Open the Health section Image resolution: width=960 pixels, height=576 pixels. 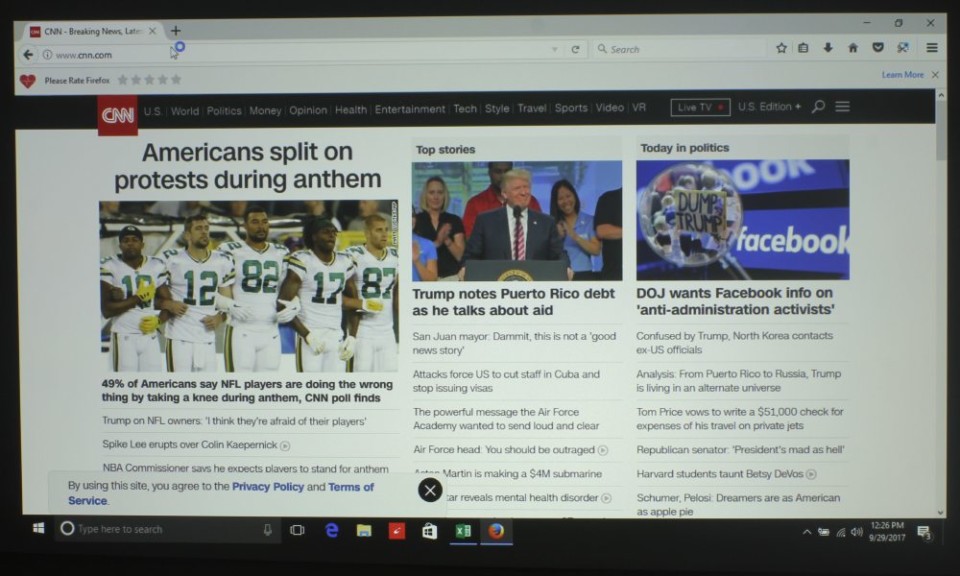351,110
